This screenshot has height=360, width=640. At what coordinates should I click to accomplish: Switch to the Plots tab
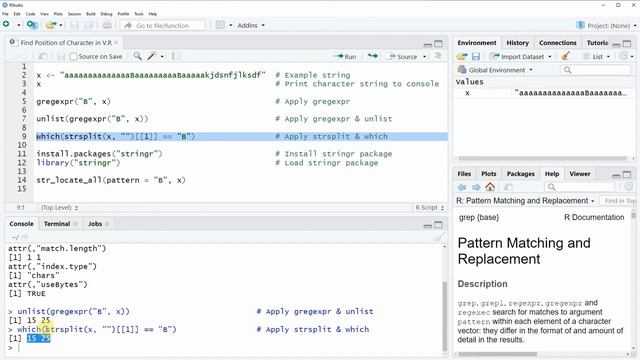[489, 173]
